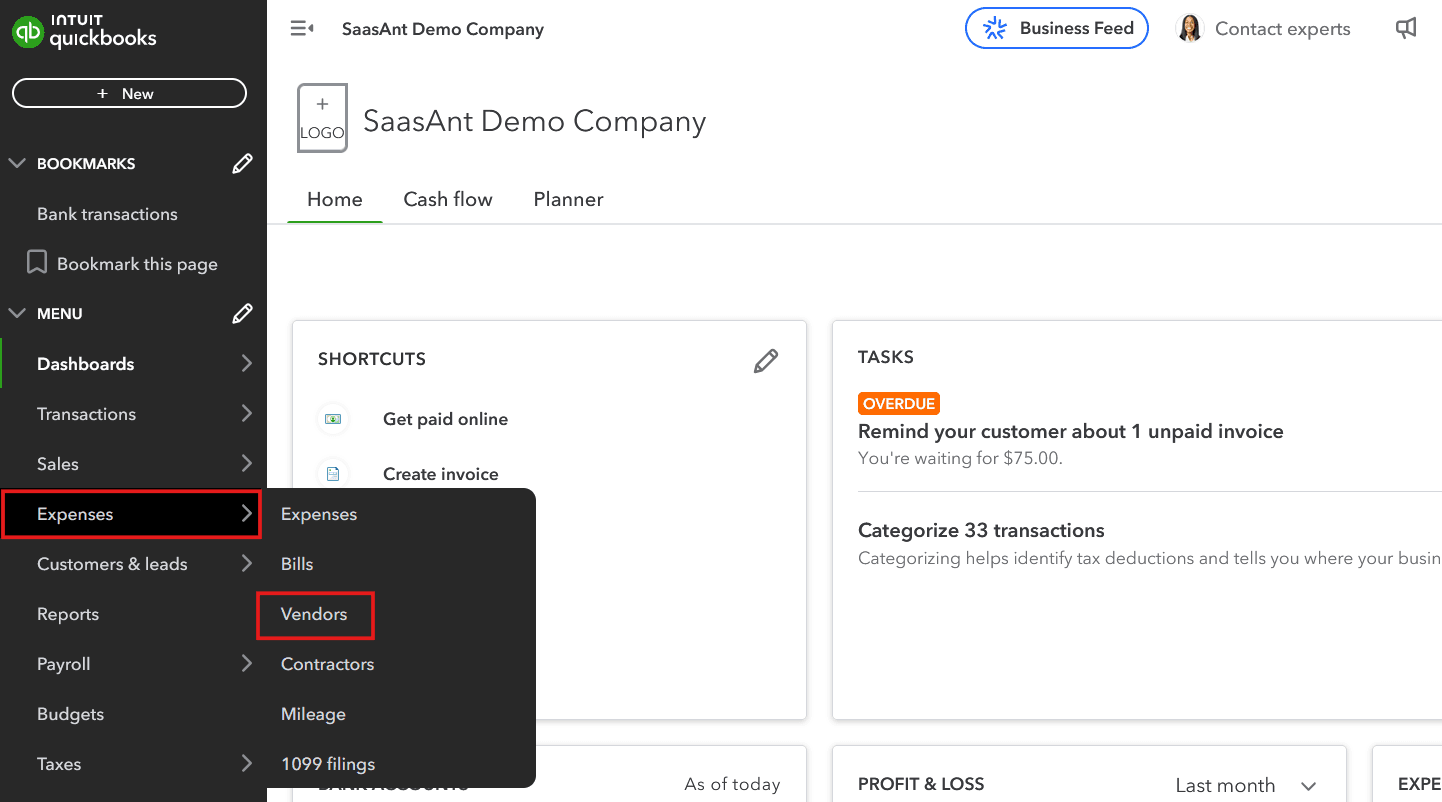Select Vendors in Expenses flyout
The height and width of the screenshot is (802, 1442).
point(314,614)
